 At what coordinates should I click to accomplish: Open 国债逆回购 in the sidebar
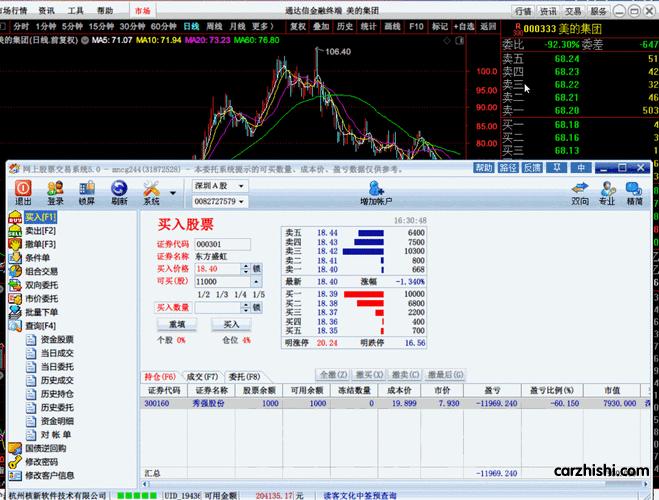[x=46, y=448]
